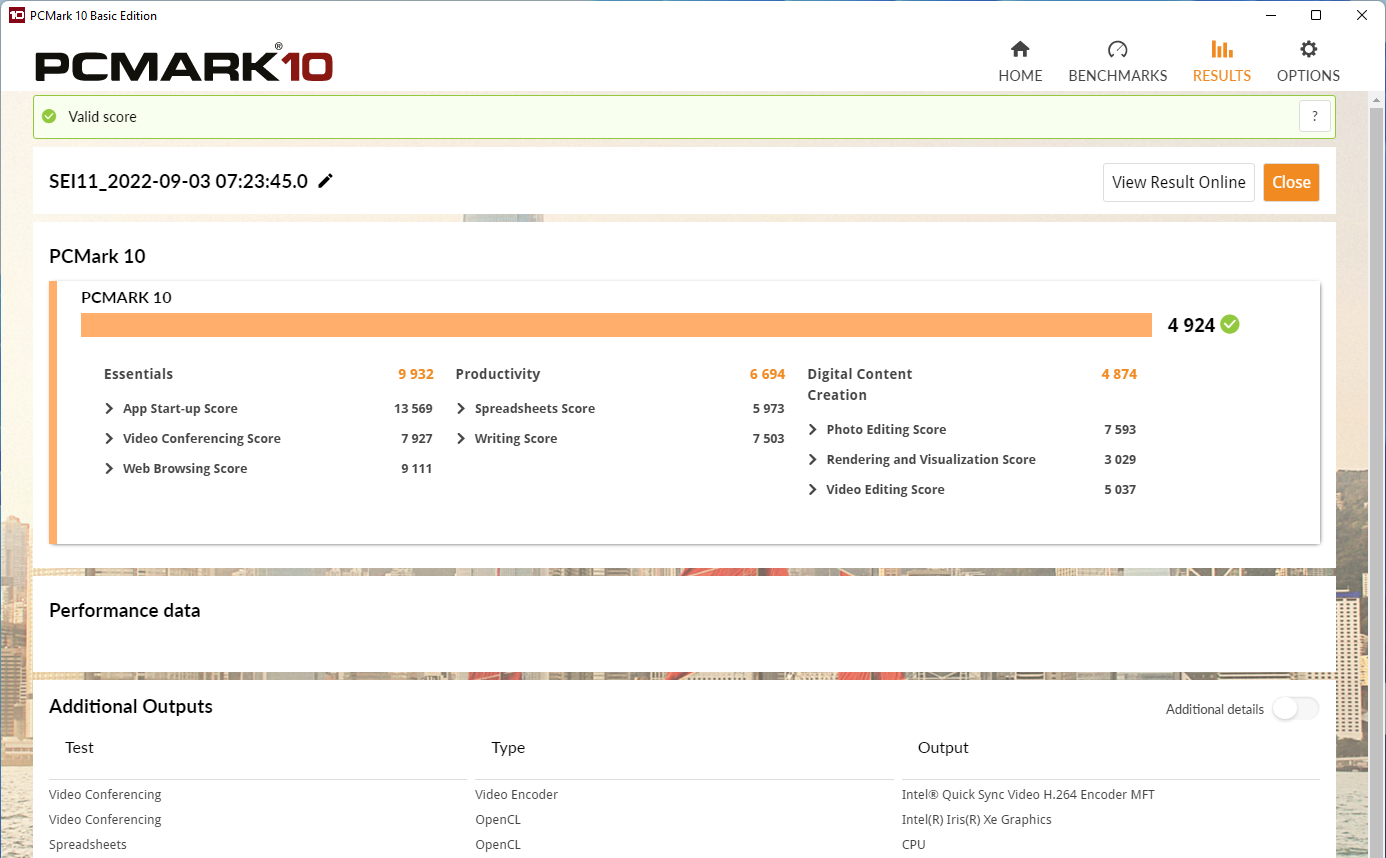Click the PCMARK 10 logo
This screenshot has width=1386, height=858.
click(x=184, y=65)
